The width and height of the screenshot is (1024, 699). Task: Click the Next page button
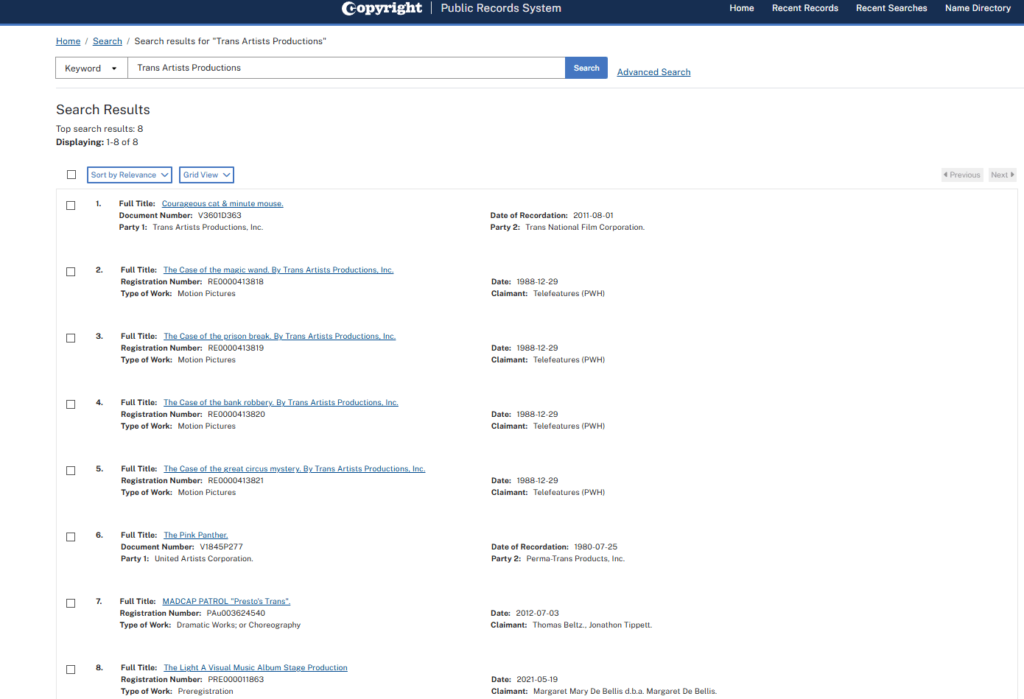click(1002, 175)
